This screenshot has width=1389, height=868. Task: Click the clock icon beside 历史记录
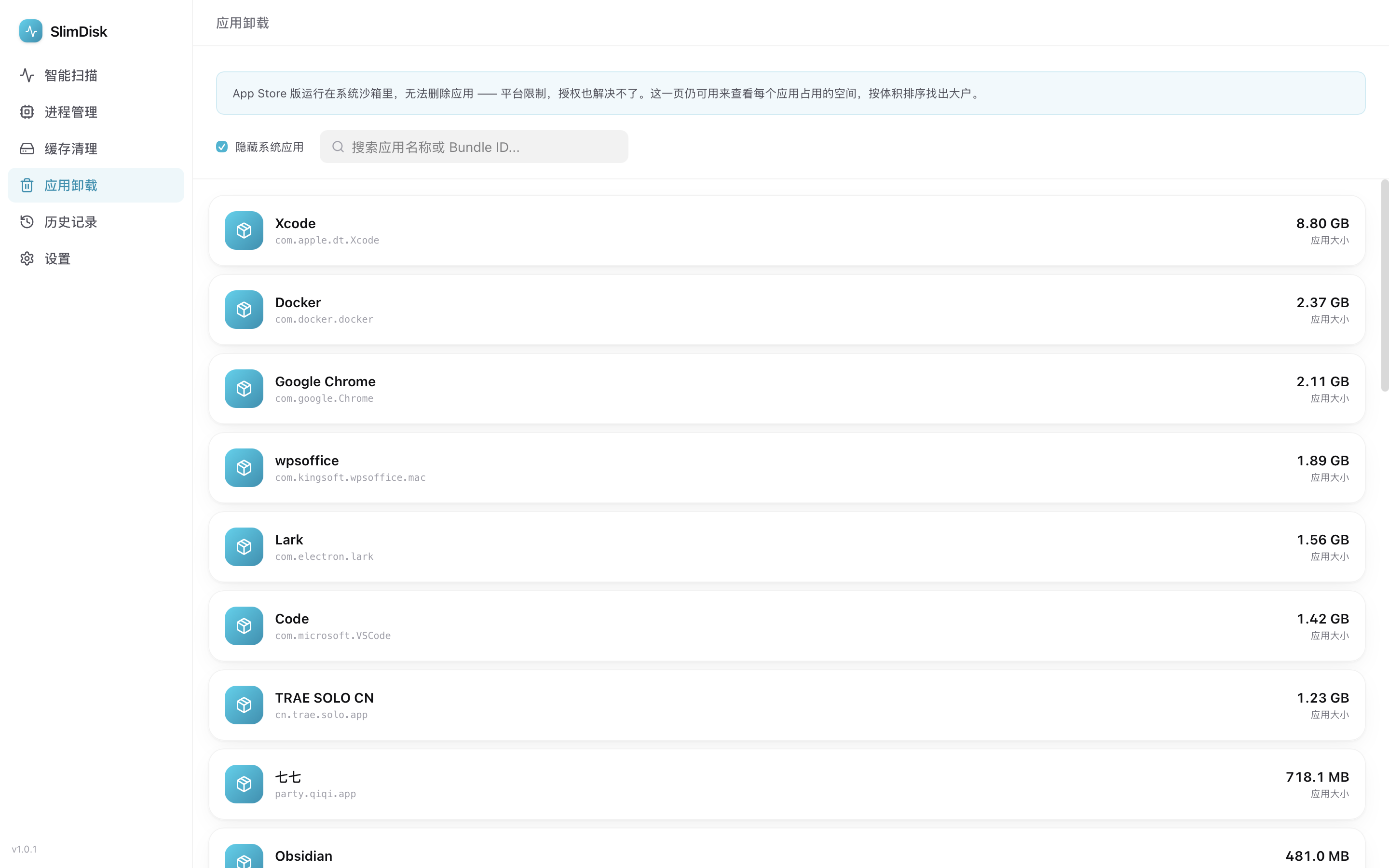coord(27,222)
